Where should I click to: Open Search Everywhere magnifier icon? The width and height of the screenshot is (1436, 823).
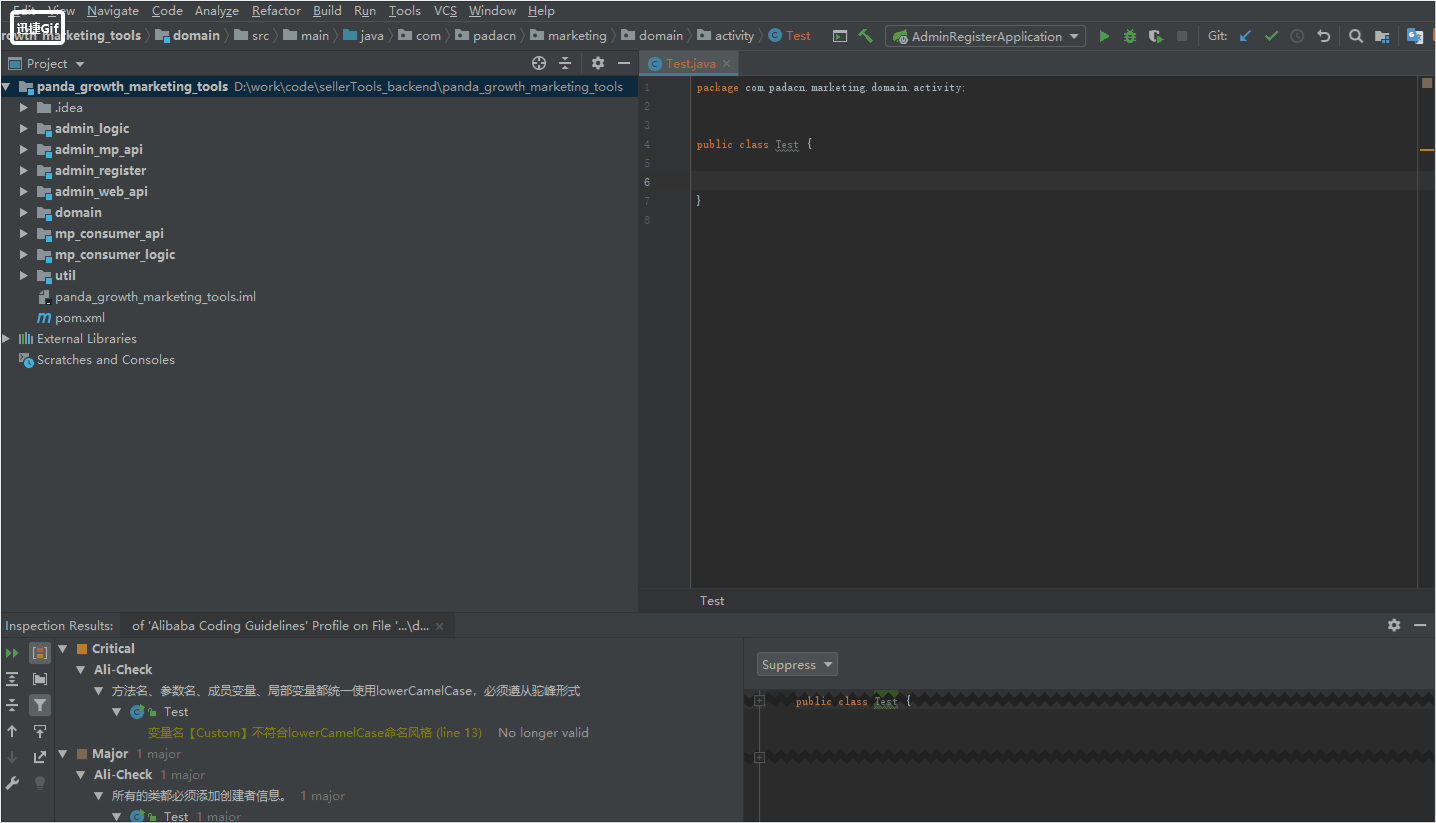[1356, 36]
